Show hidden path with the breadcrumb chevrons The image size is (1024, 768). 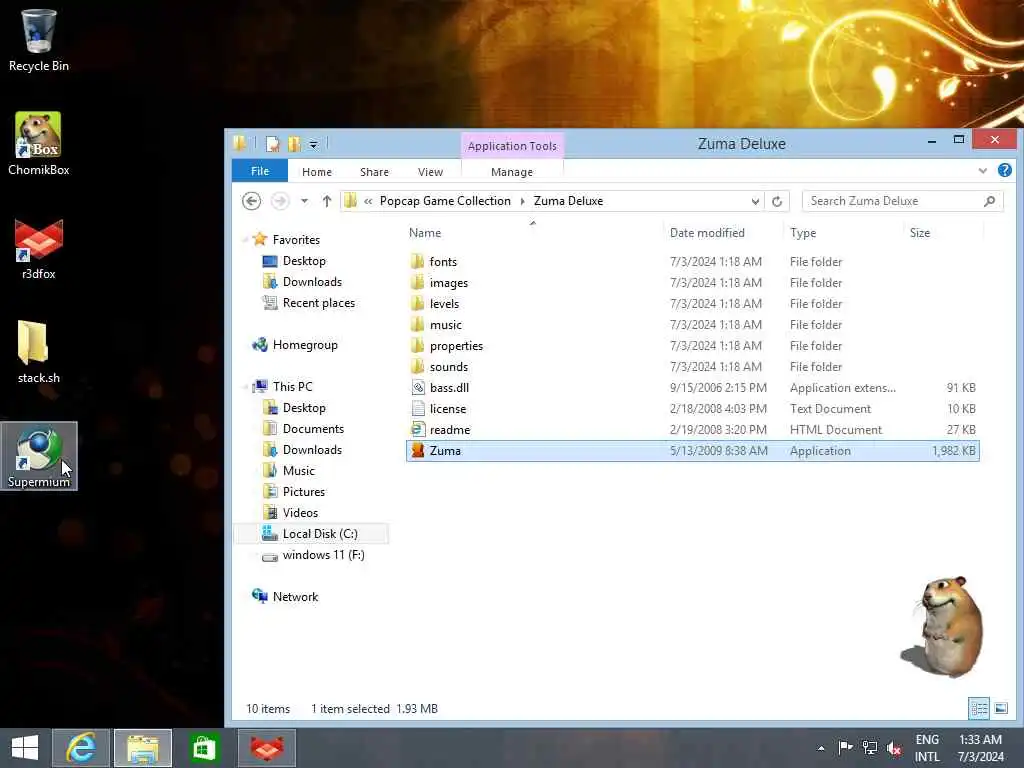(368, 201)
